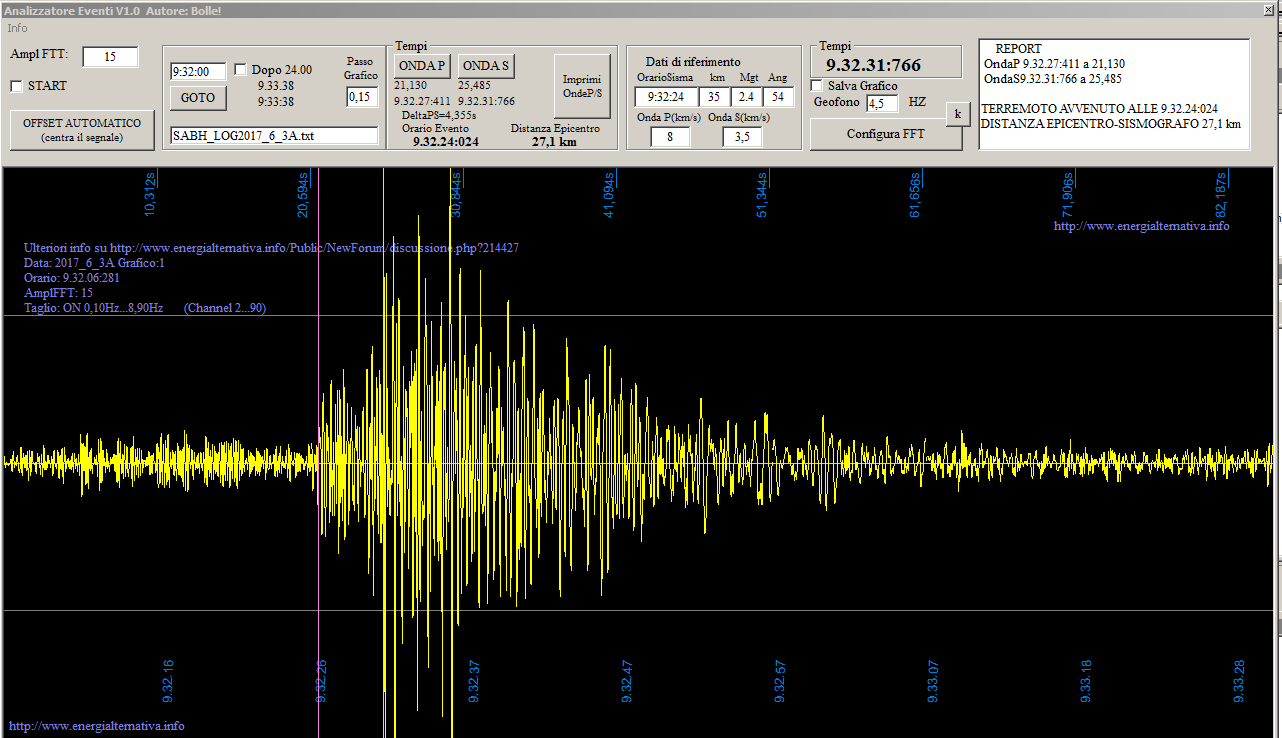This screenshot has height=738, width=1282.
Task: Click the SABH_LOG2017_6_3A.txt filename field
Action: tap(274, 136)
